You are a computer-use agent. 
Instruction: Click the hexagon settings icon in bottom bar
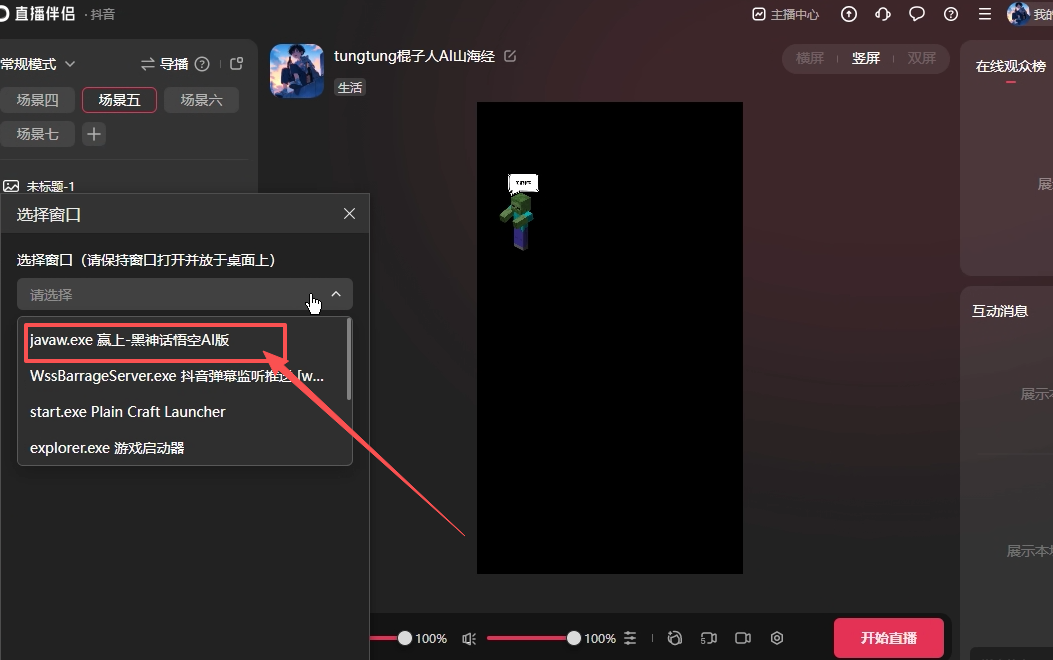point(777,638)
